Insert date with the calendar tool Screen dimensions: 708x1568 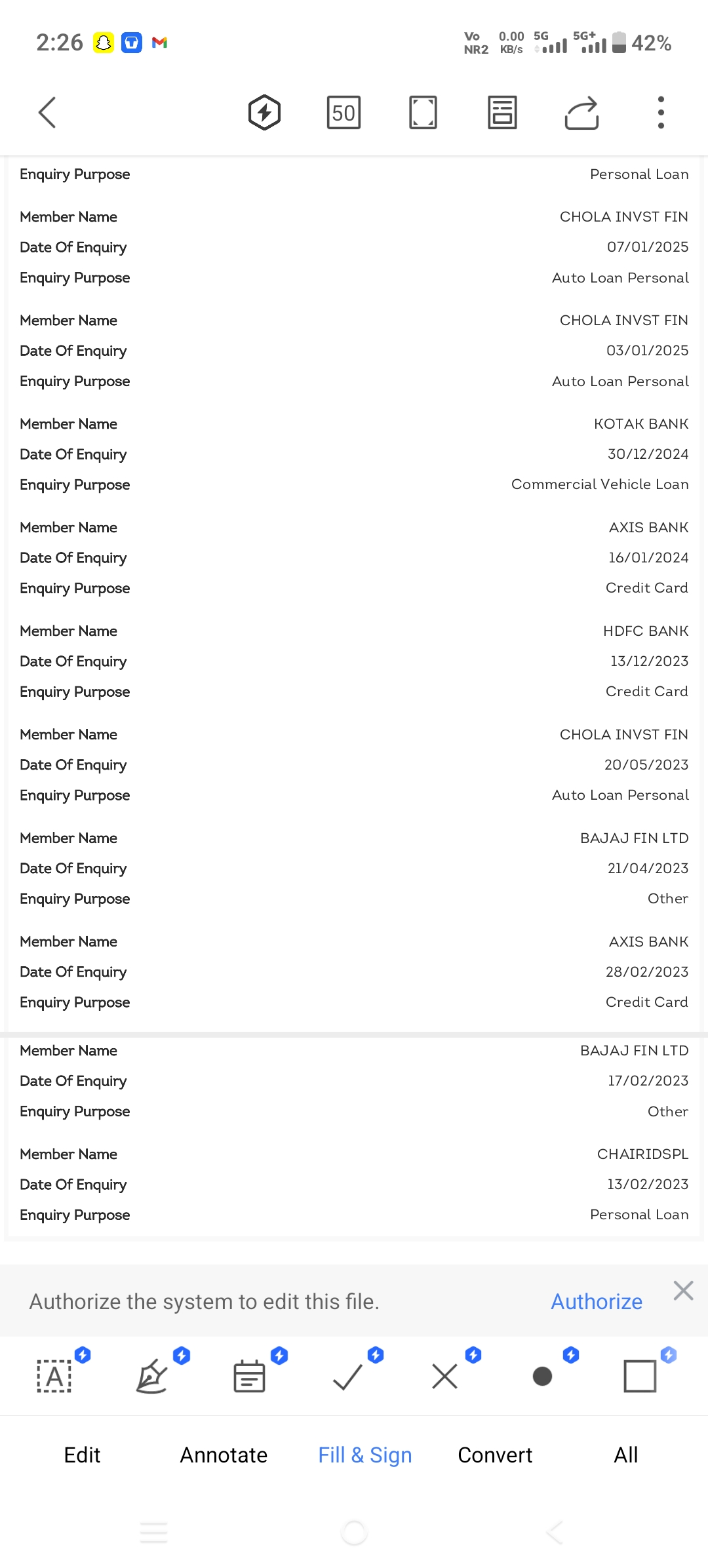pos(250,1375)
